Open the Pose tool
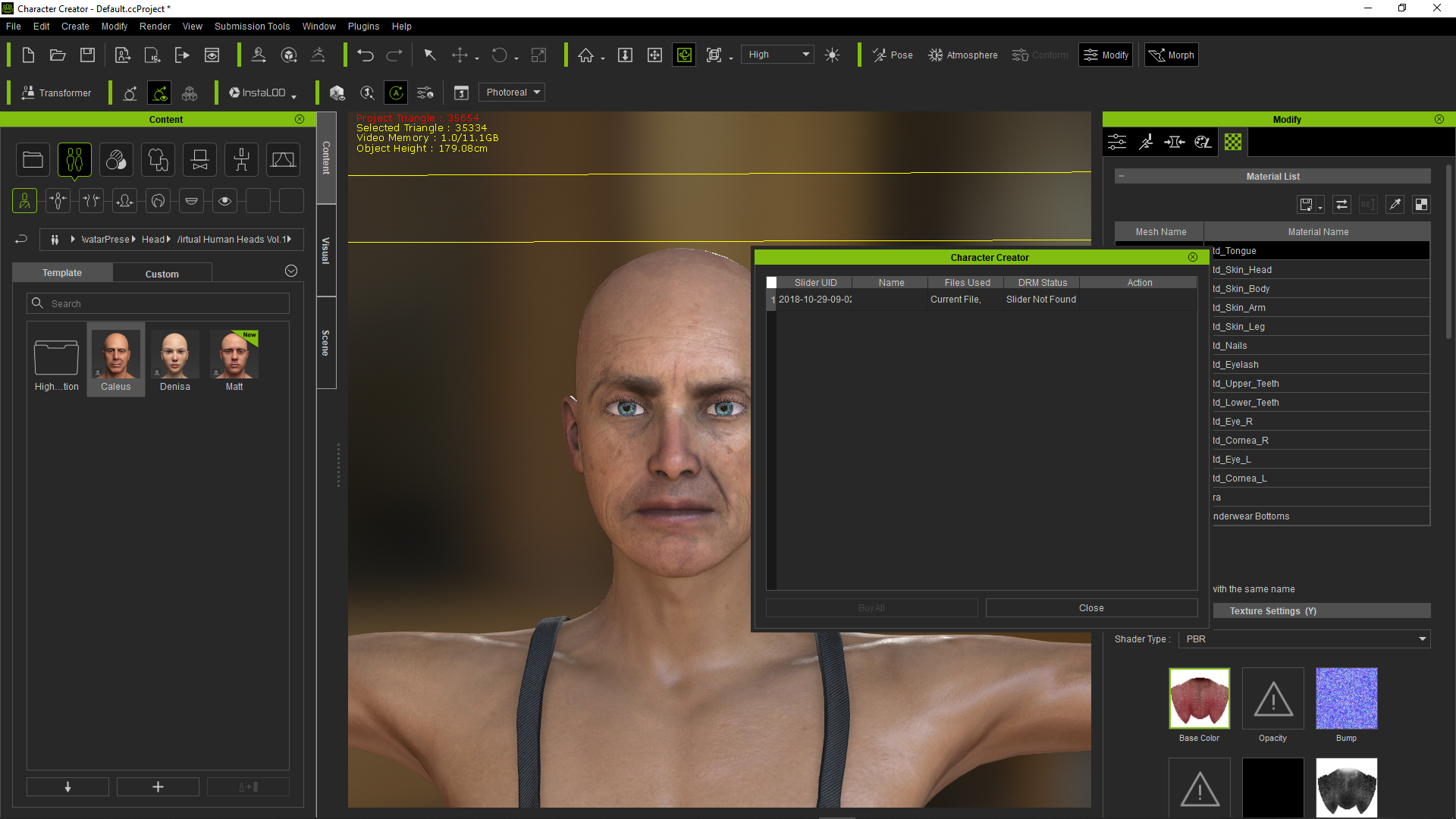The height and width of the screenshot is (819, 1456). (x=893, y=55)
